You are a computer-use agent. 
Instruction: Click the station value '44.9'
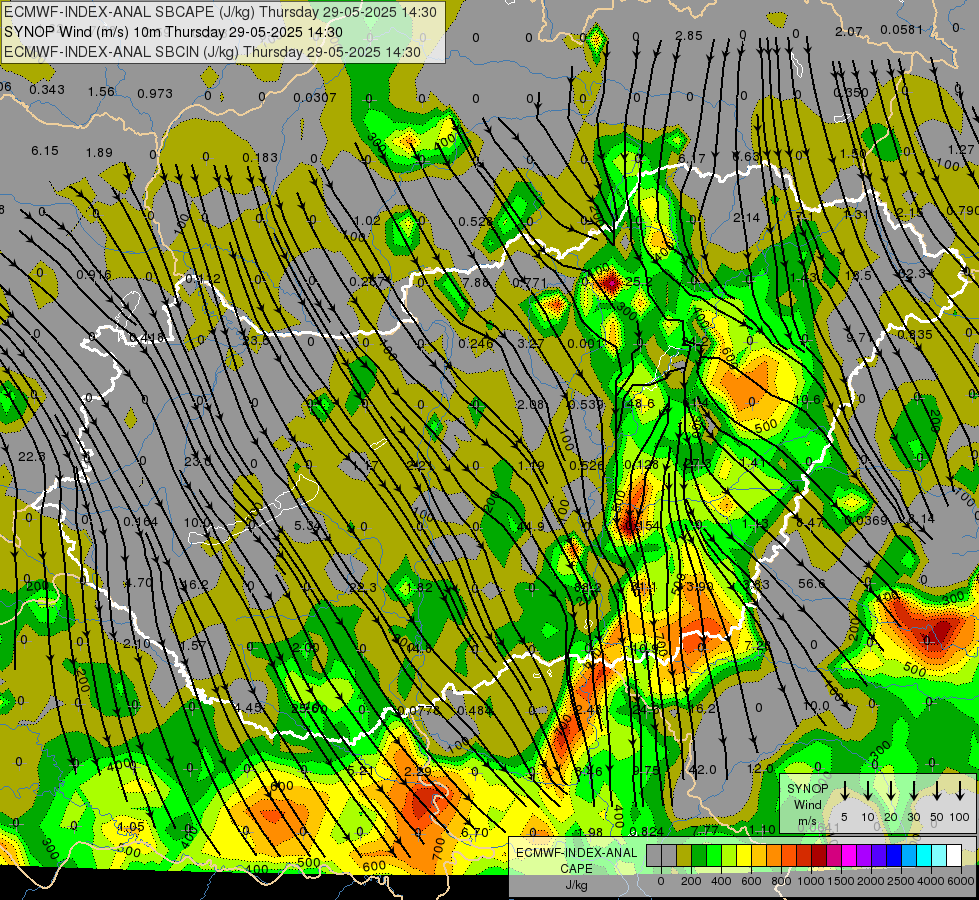pos(531,527)
